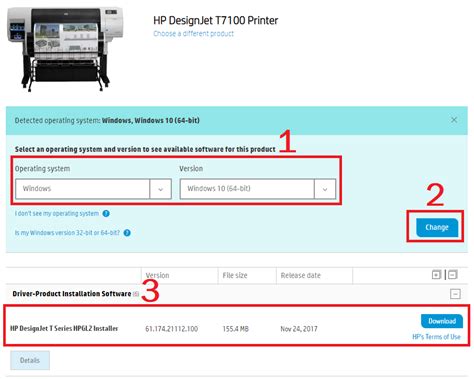This screenshot has width=474, height=379.
Task: Select version number 61.174.21112.100
Action: tap(172, 329)
